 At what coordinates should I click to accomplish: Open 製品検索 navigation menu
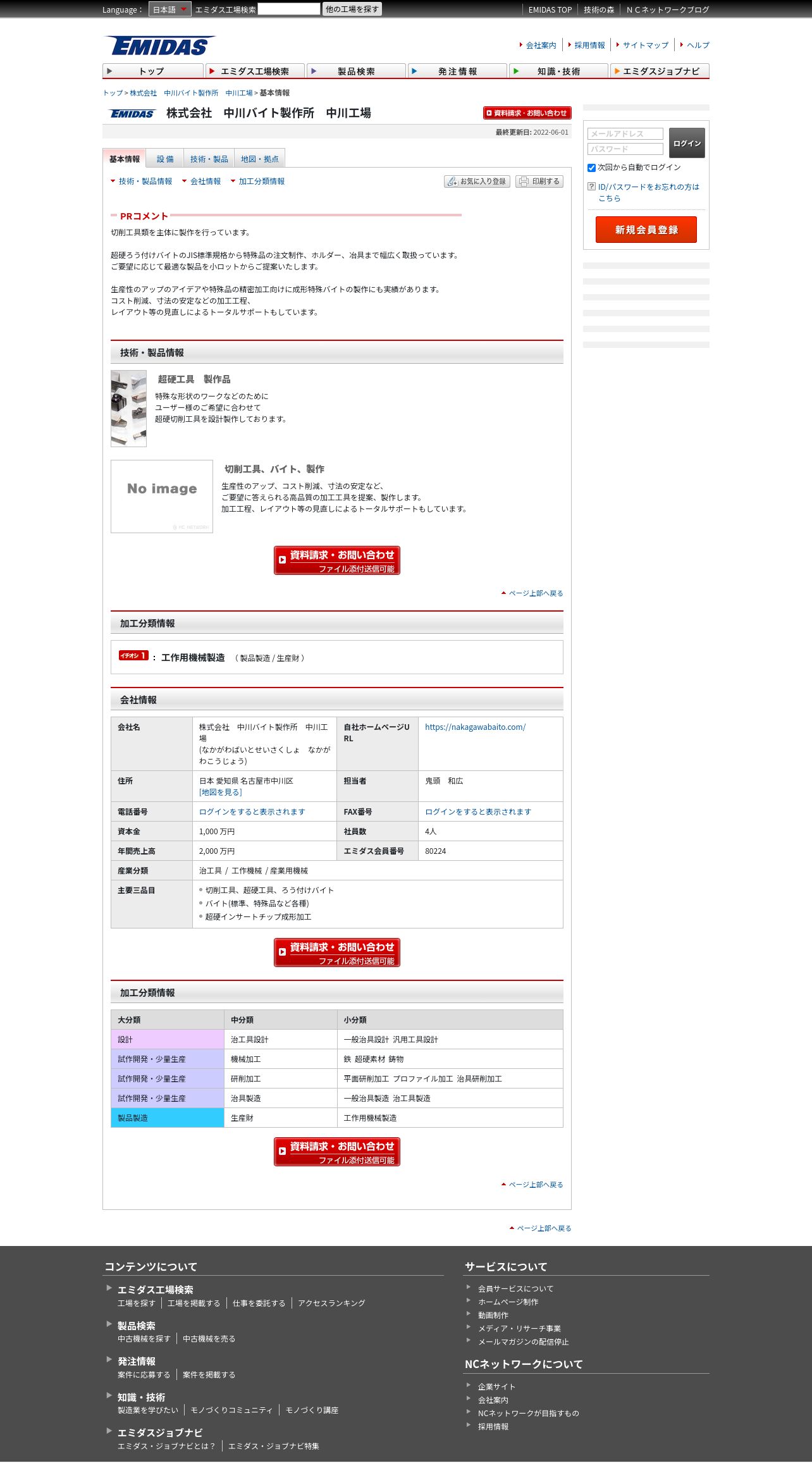(x=356, y=71)
